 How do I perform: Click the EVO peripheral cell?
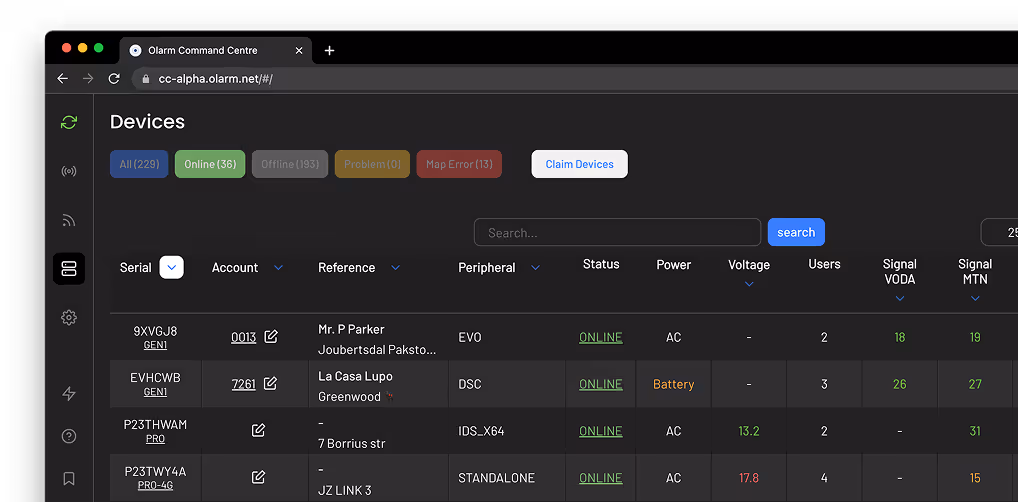tap(470, 338)
